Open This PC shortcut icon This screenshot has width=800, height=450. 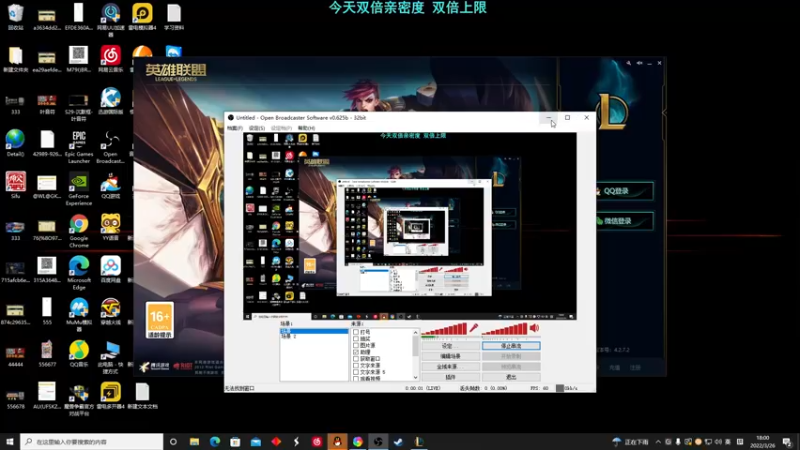click(110, 357)
